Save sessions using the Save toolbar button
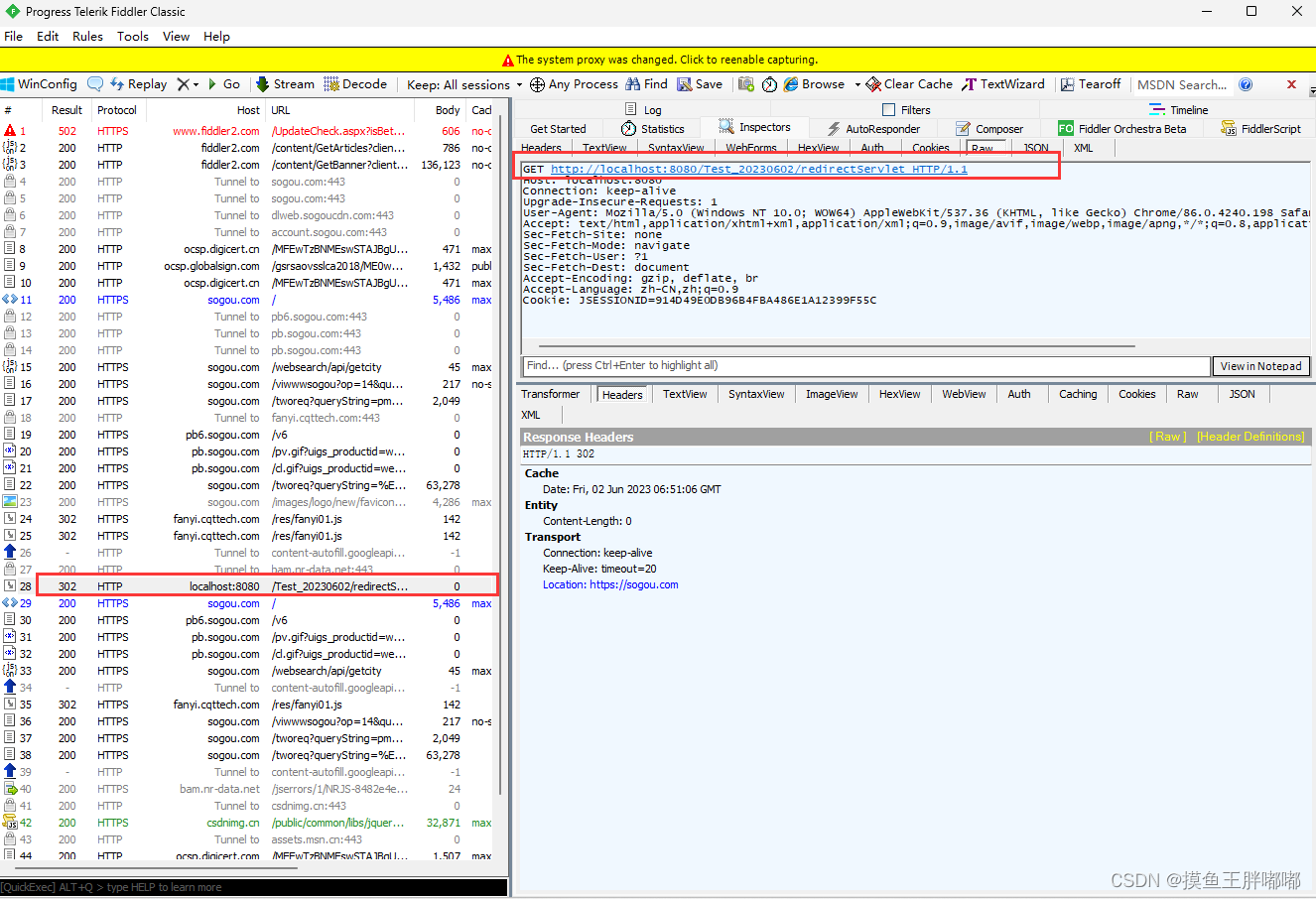The image size is (1316, 899). [x=700, y=84]
